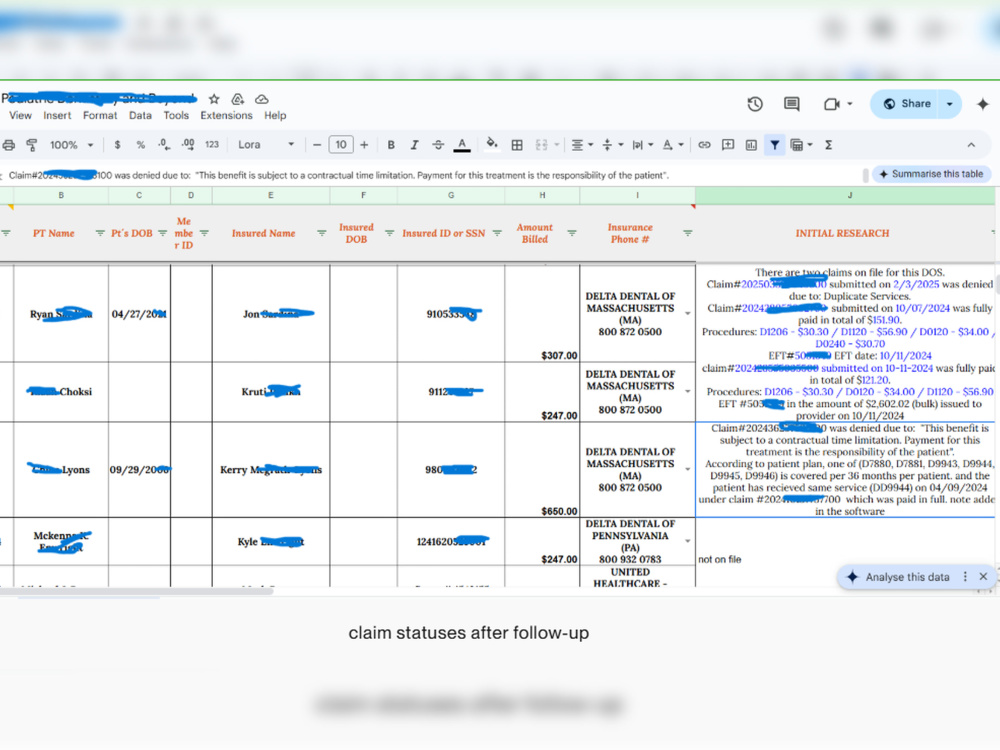Toggle strikethrough formatting
Screen dimensions: 1000x750
[438, 145]
